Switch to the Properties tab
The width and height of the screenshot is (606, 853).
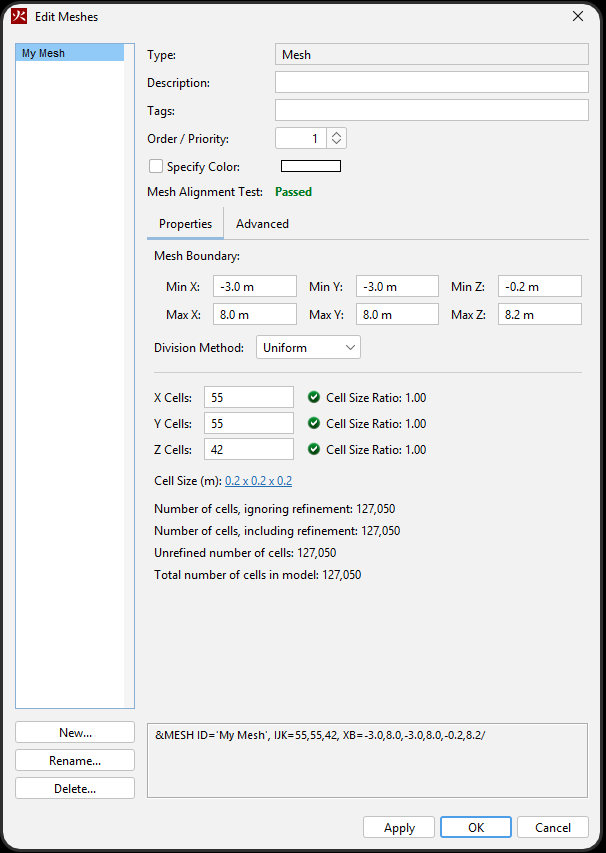185,224
